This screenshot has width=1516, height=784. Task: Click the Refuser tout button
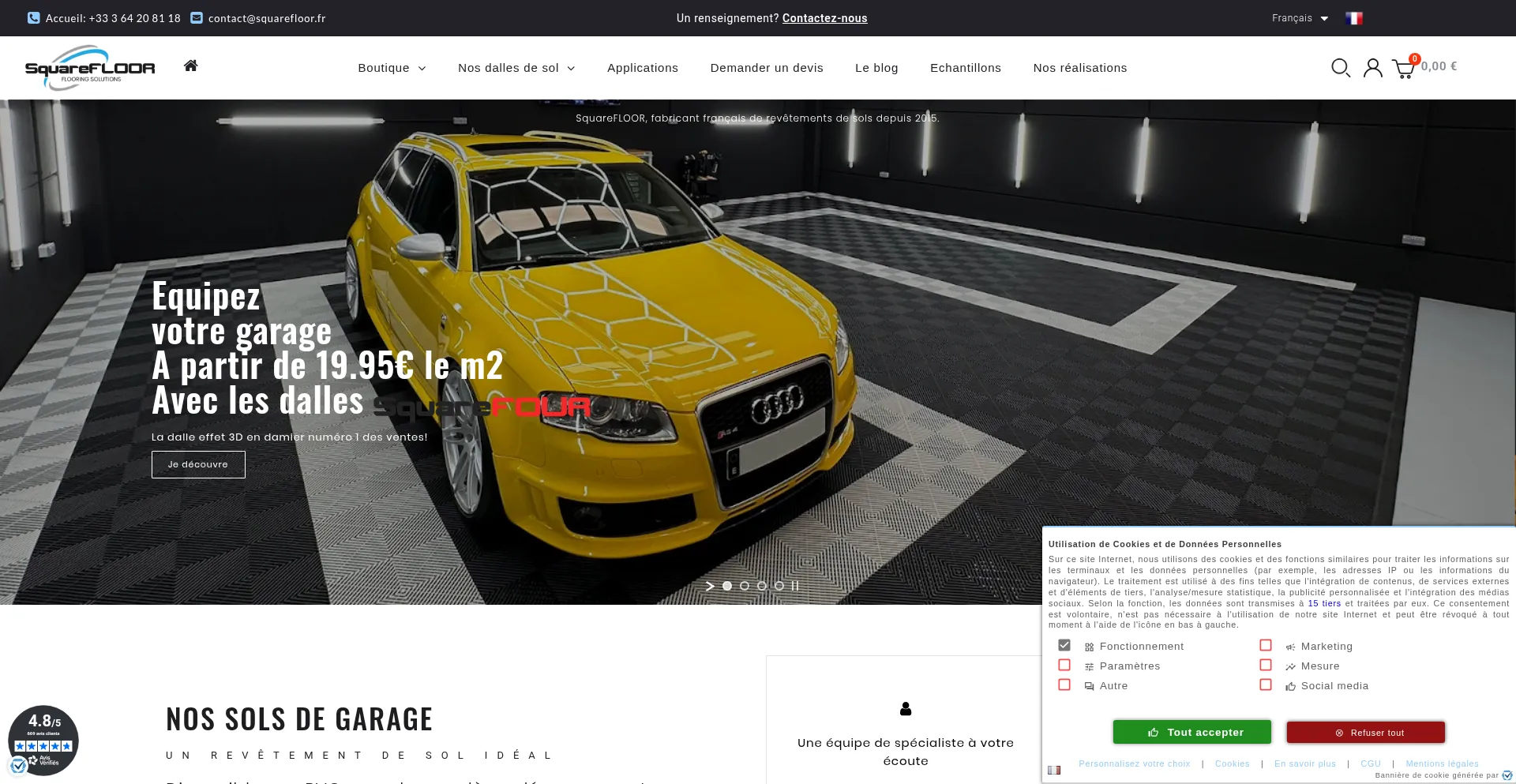pos(1366,732)
